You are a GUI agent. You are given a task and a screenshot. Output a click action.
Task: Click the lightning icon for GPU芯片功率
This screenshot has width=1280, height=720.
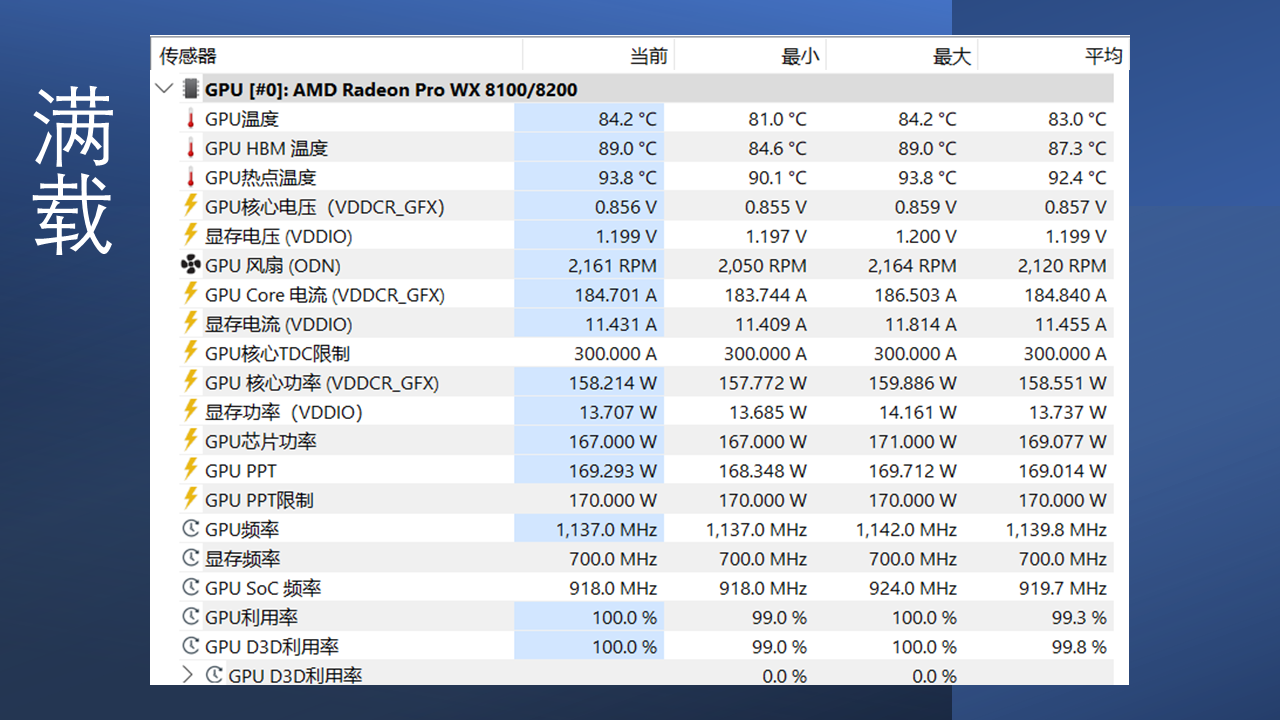(190, 440)
